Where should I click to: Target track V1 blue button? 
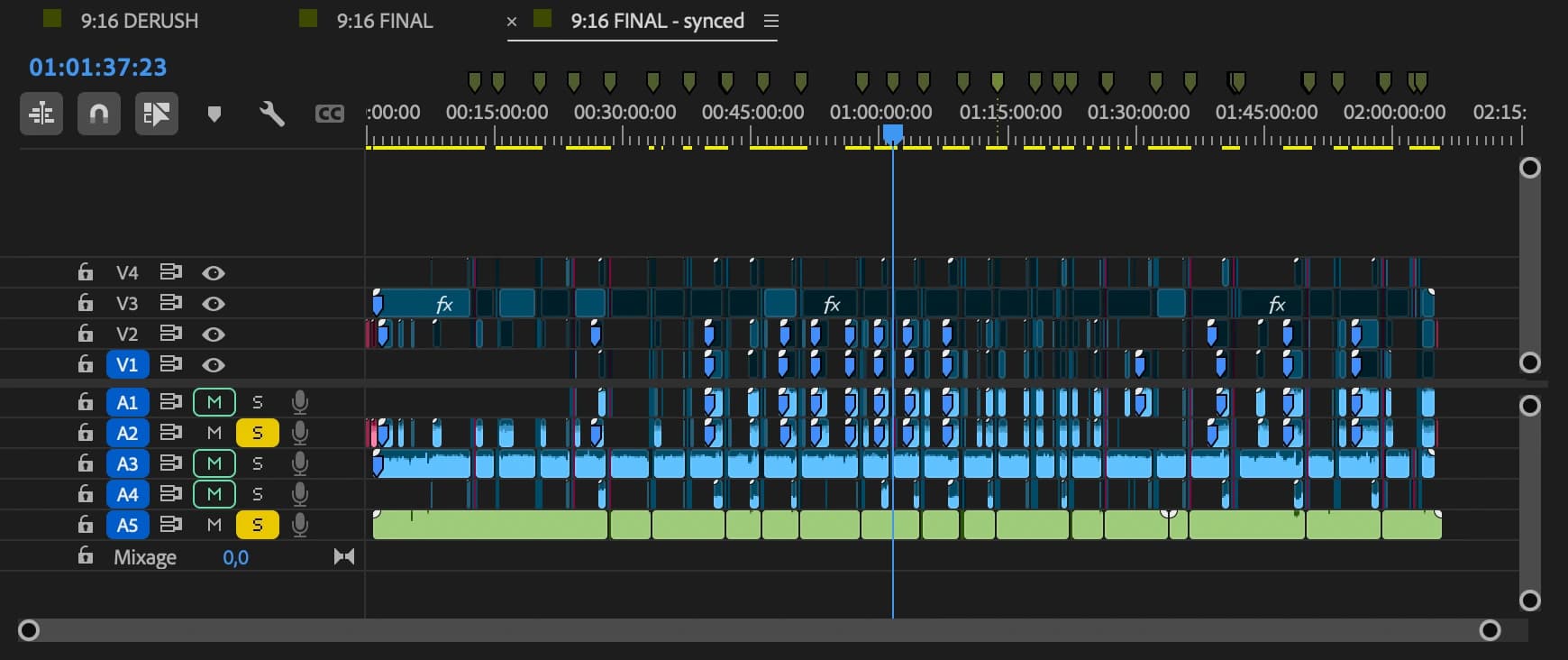point(127,364)
